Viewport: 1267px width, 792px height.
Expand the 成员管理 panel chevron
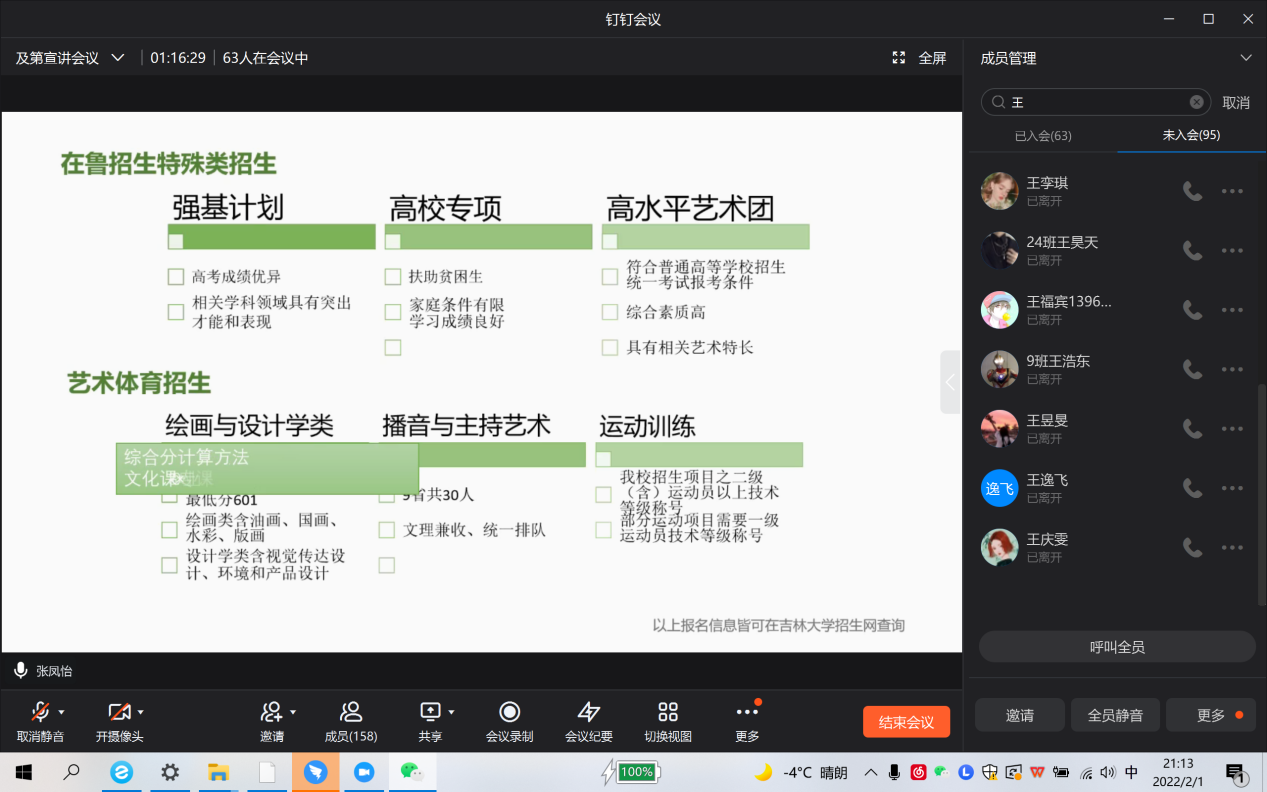tap(1245, 58)
